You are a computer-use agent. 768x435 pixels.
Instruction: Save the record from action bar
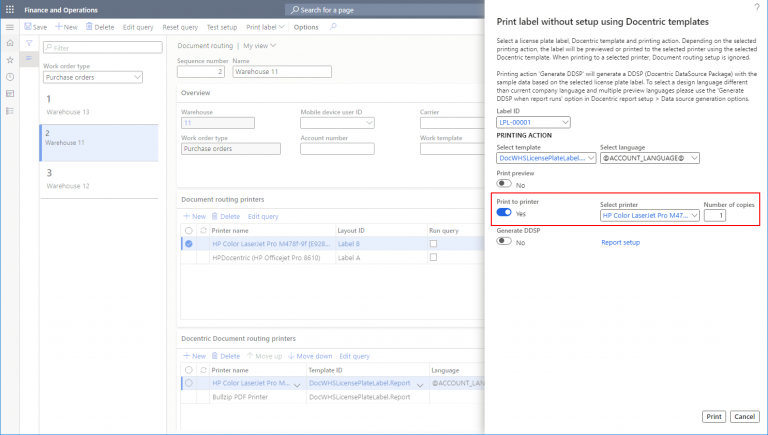(x=36, y=27)
